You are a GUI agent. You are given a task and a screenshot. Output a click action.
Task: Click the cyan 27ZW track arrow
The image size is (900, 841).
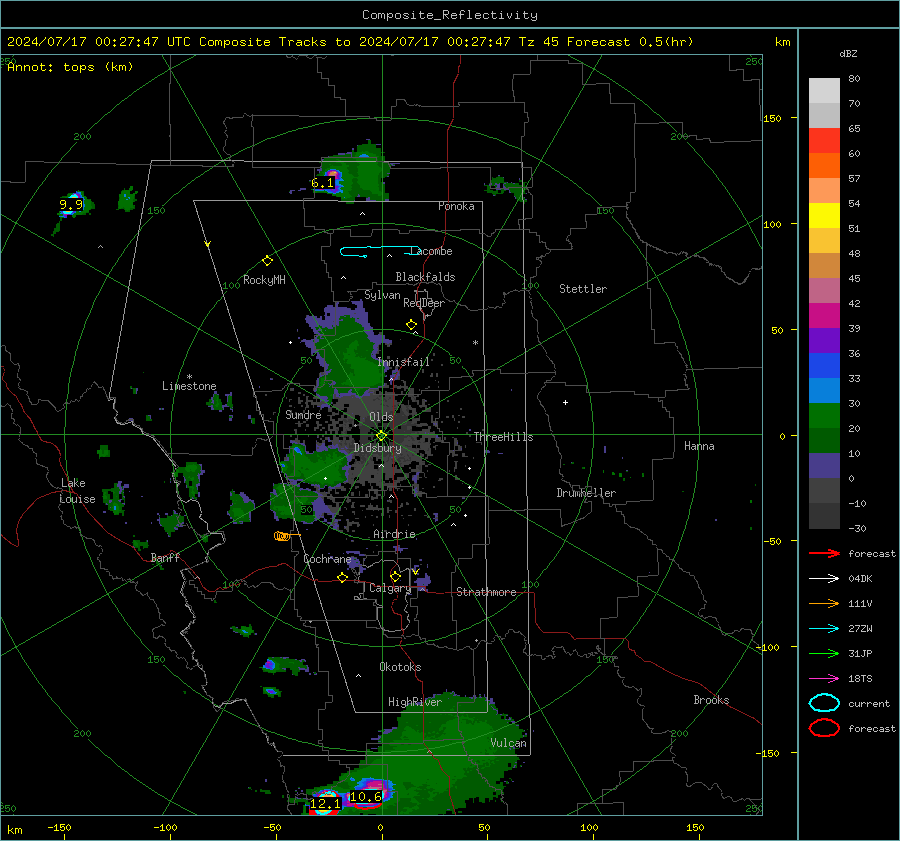(824, 629)
